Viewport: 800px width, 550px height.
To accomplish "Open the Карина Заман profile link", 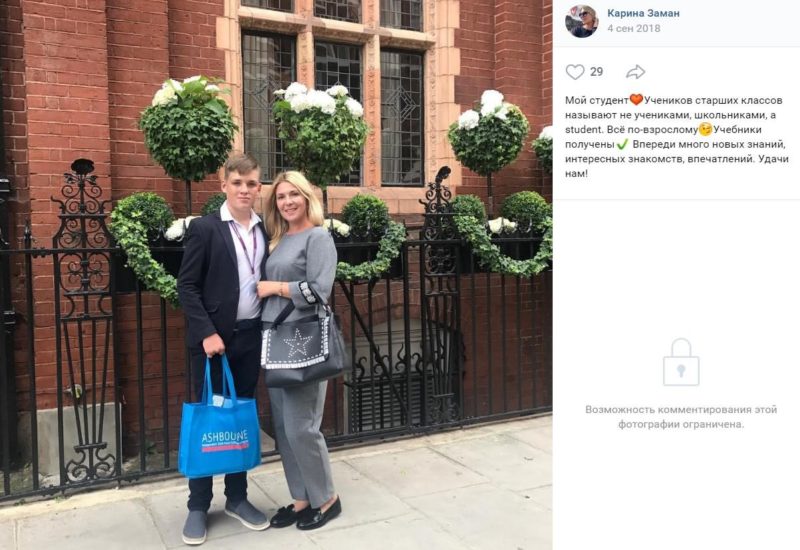I will click(643, 13).
